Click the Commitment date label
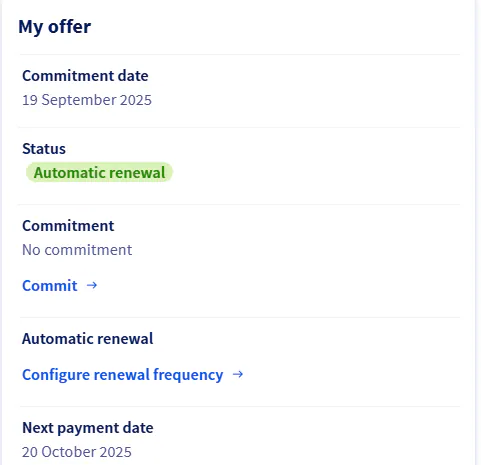 (x=85, y=76)
